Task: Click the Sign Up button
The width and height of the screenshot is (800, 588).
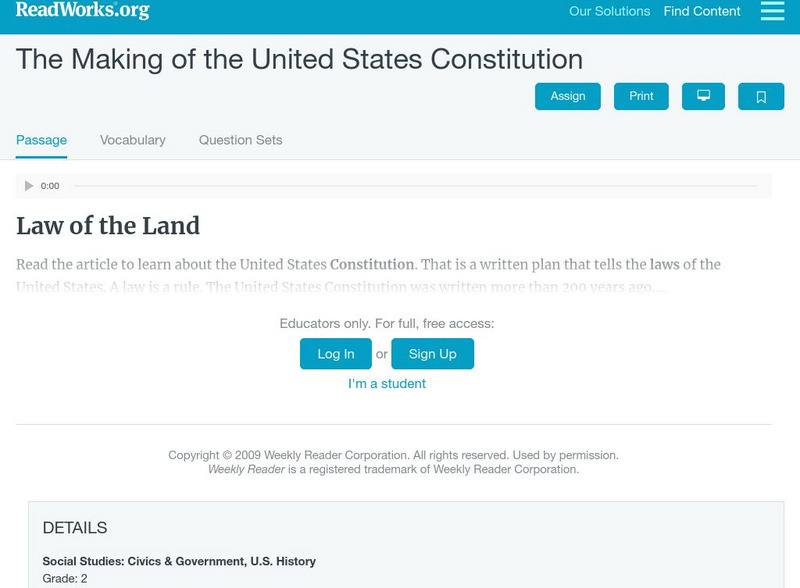Action: coord(432,354)
